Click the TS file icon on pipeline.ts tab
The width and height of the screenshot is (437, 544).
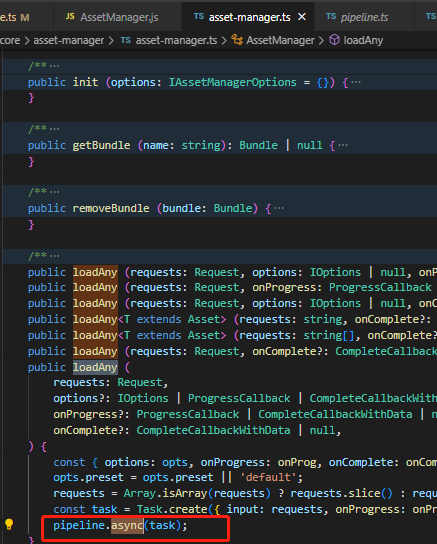[331, 16]
